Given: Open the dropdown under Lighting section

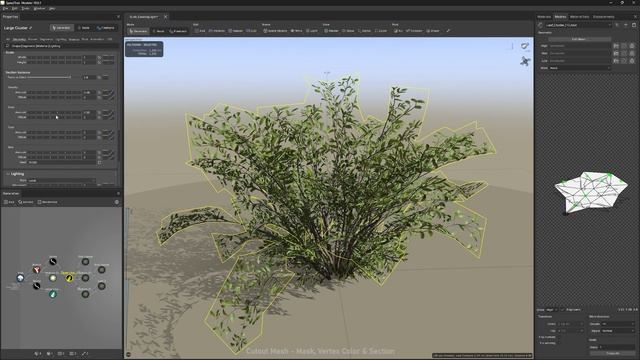Looking at the screenshot, I should (x=62, y=180).
